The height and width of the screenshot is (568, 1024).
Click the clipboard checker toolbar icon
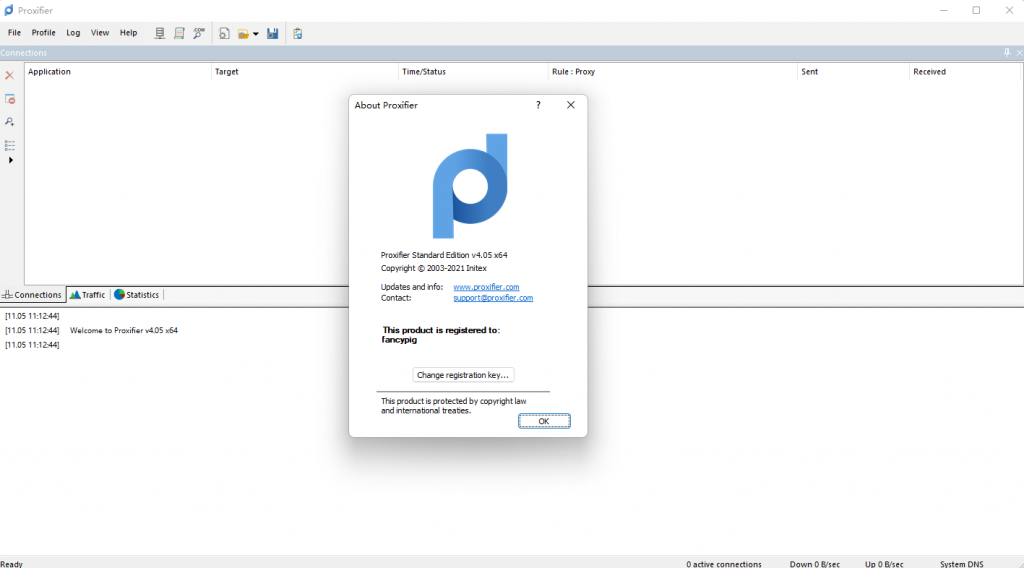[x=298, y=33]
